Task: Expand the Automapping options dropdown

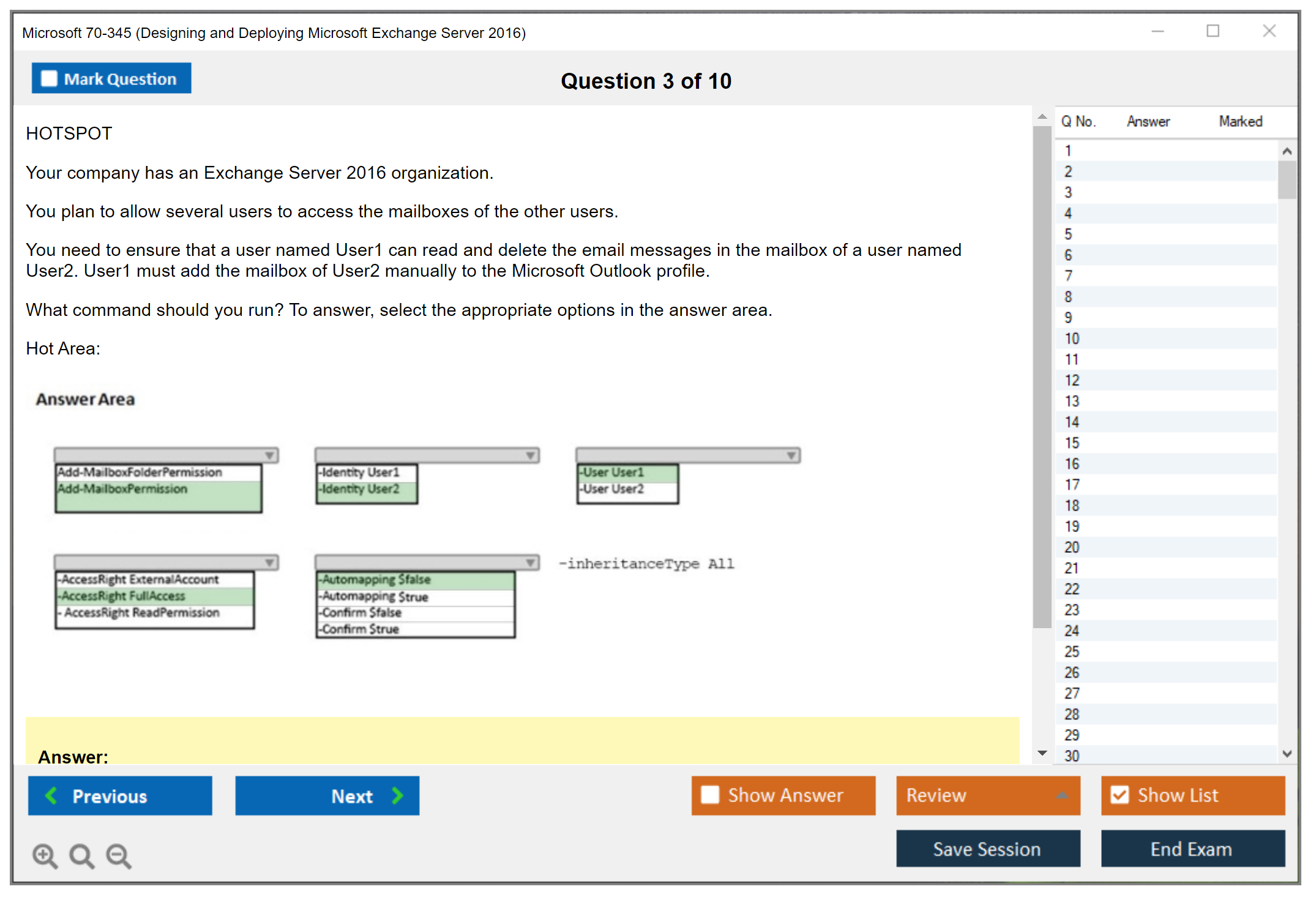Action: (531, 563)
